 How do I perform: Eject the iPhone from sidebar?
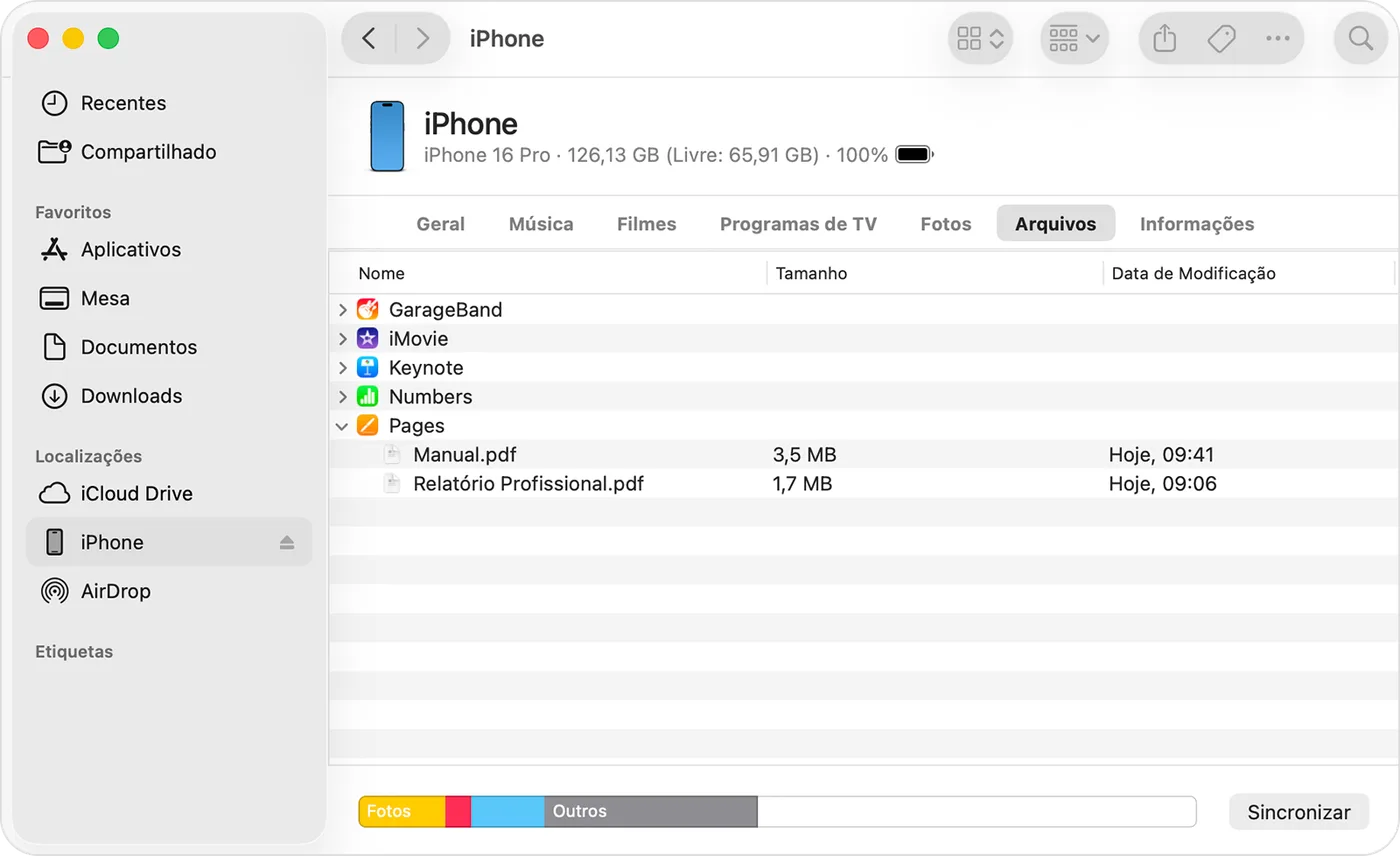(x=287, y=542)
